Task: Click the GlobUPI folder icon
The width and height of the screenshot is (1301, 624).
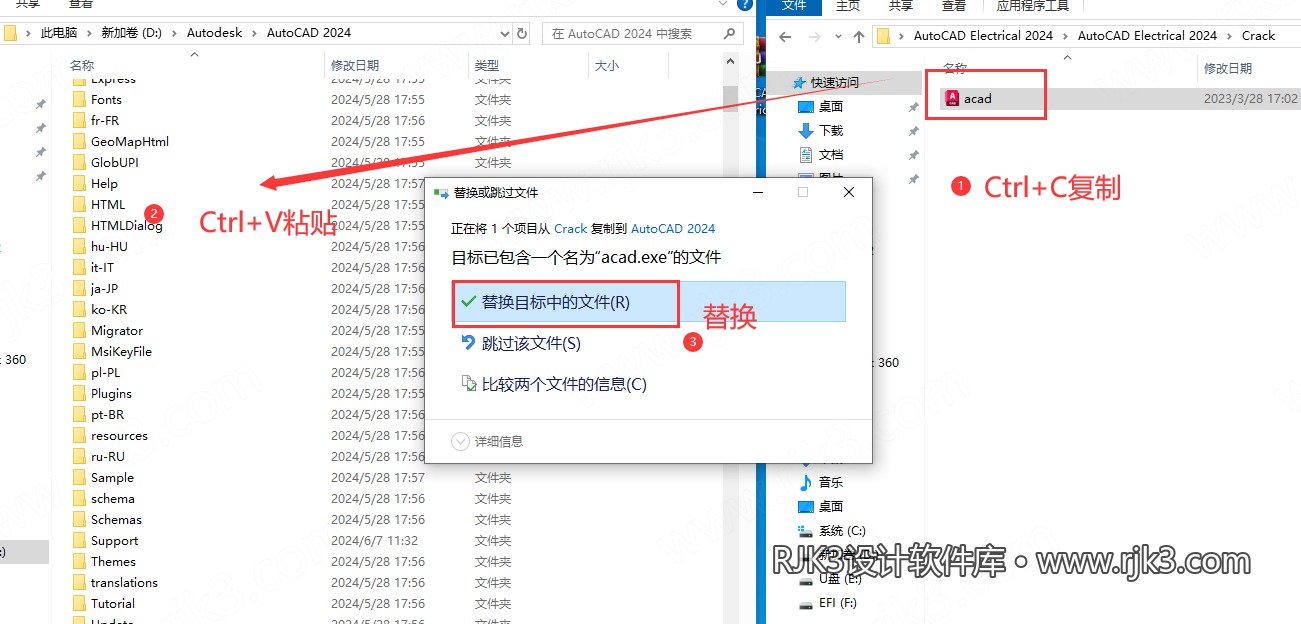Action: [79, 162]
